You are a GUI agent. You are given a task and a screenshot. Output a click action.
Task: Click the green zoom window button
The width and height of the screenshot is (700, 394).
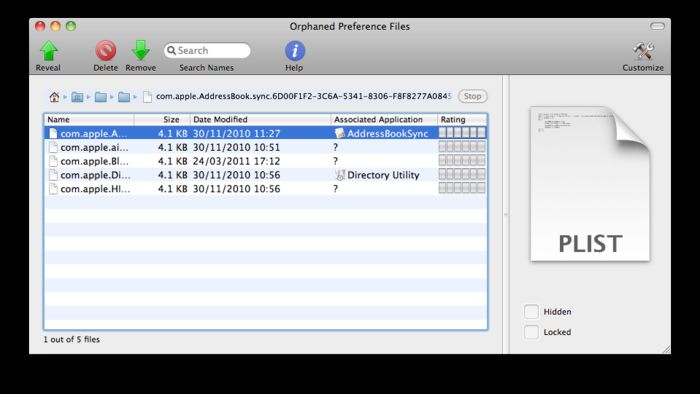tap(71, 26)
